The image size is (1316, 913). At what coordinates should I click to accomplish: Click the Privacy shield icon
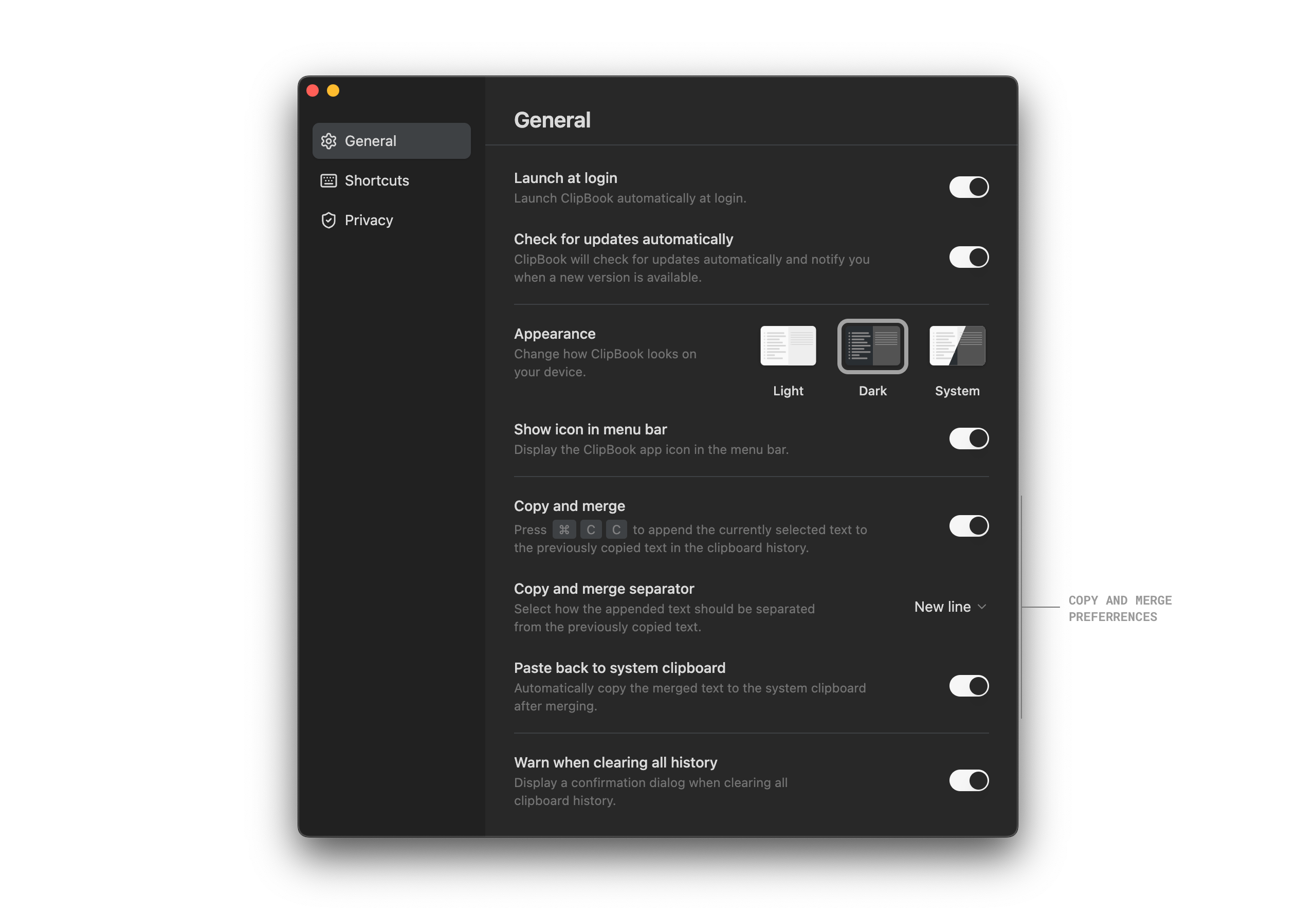[328, 220]
